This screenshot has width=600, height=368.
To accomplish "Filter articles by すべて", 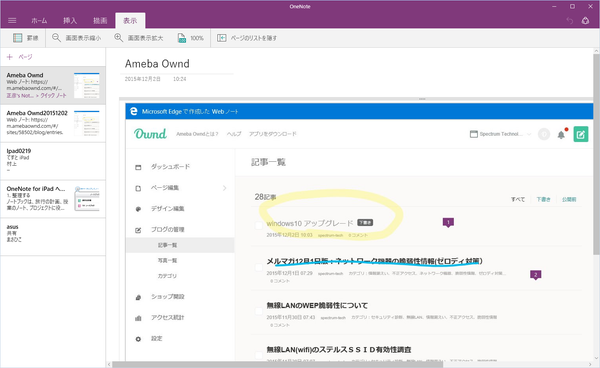I will coord(518,199).
